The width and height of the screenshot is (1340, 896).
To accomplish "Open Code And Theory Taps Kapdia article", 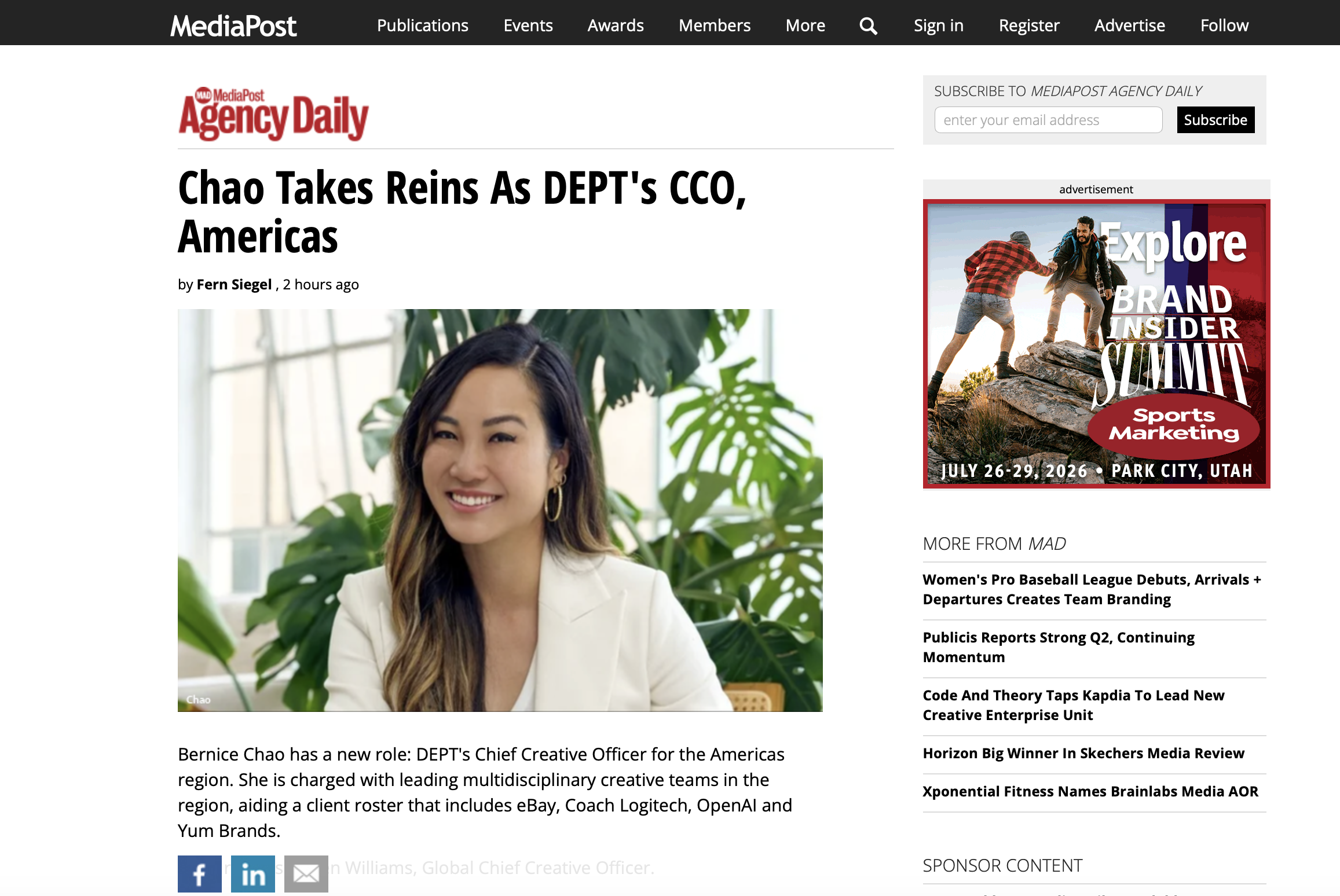I will [1074, 705].
